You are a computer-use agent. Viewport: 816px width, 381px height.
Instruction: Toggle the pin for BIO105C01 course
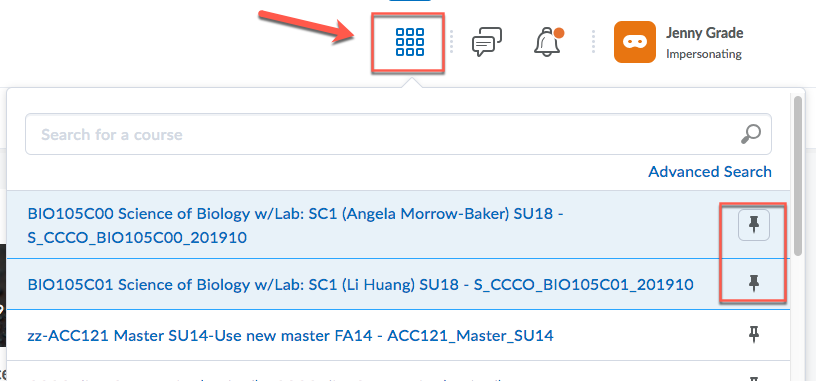[x=754, y=283]
